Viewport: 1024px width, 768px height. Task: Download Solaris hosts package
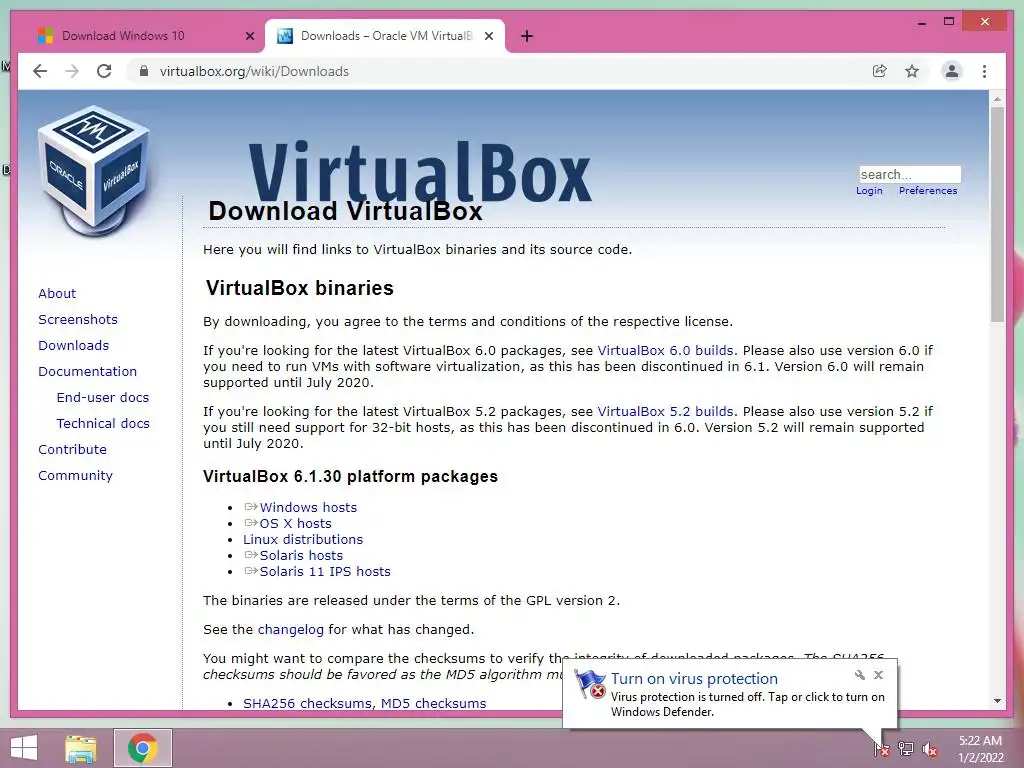300,556
